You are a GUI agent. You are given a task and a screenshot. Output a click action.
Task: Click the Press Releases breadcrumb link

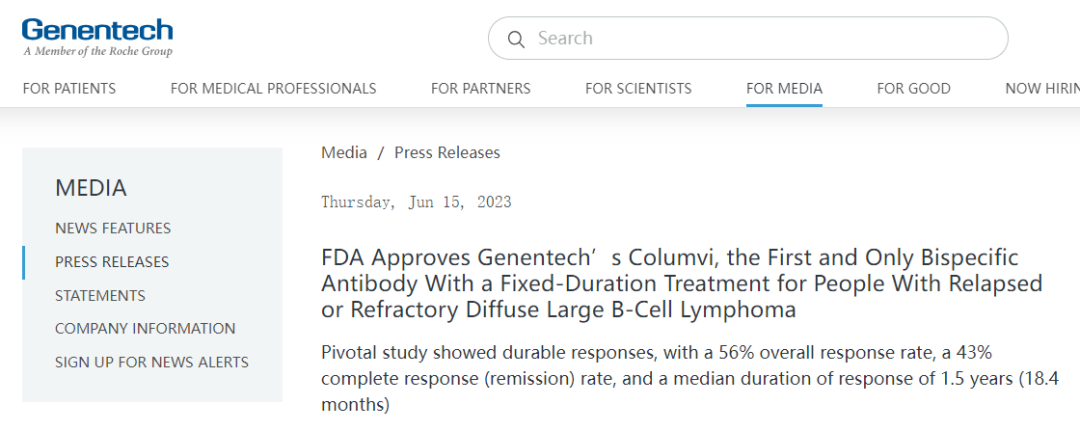[x=447, y=153]
